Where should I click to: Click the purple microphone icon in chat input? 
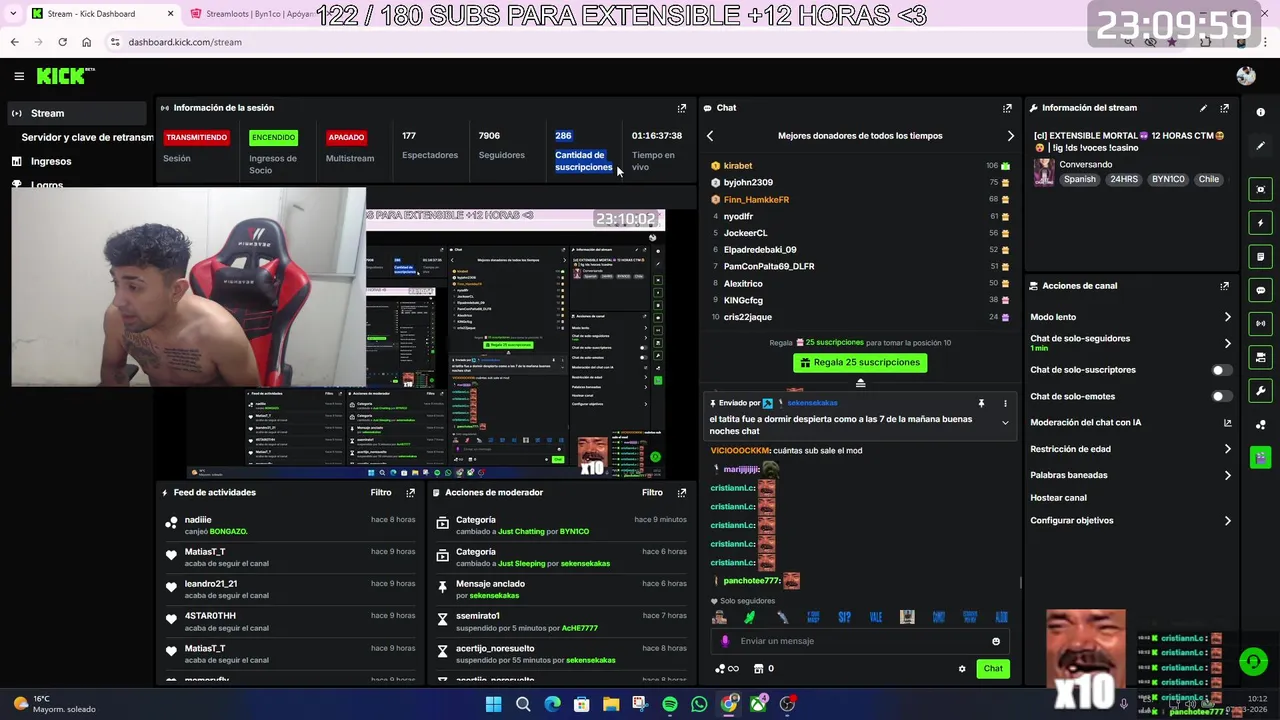(x=725, y=642)
